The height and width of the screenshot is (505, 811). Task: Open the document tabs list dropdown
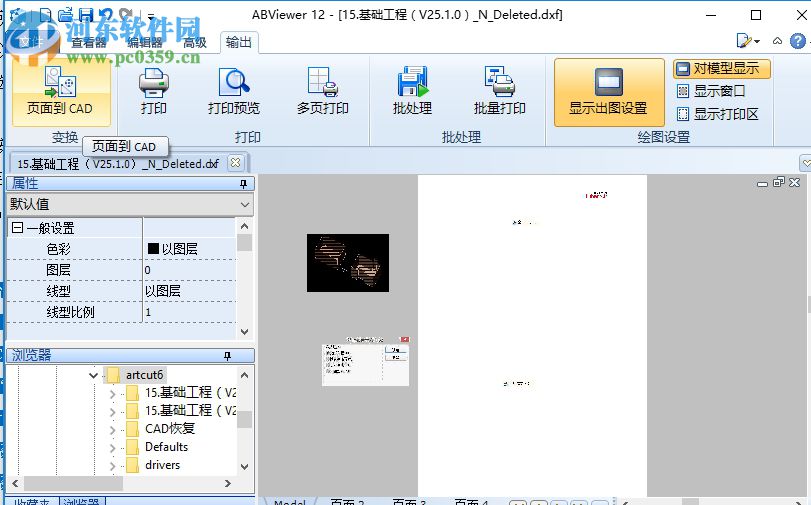pos(805,162)
